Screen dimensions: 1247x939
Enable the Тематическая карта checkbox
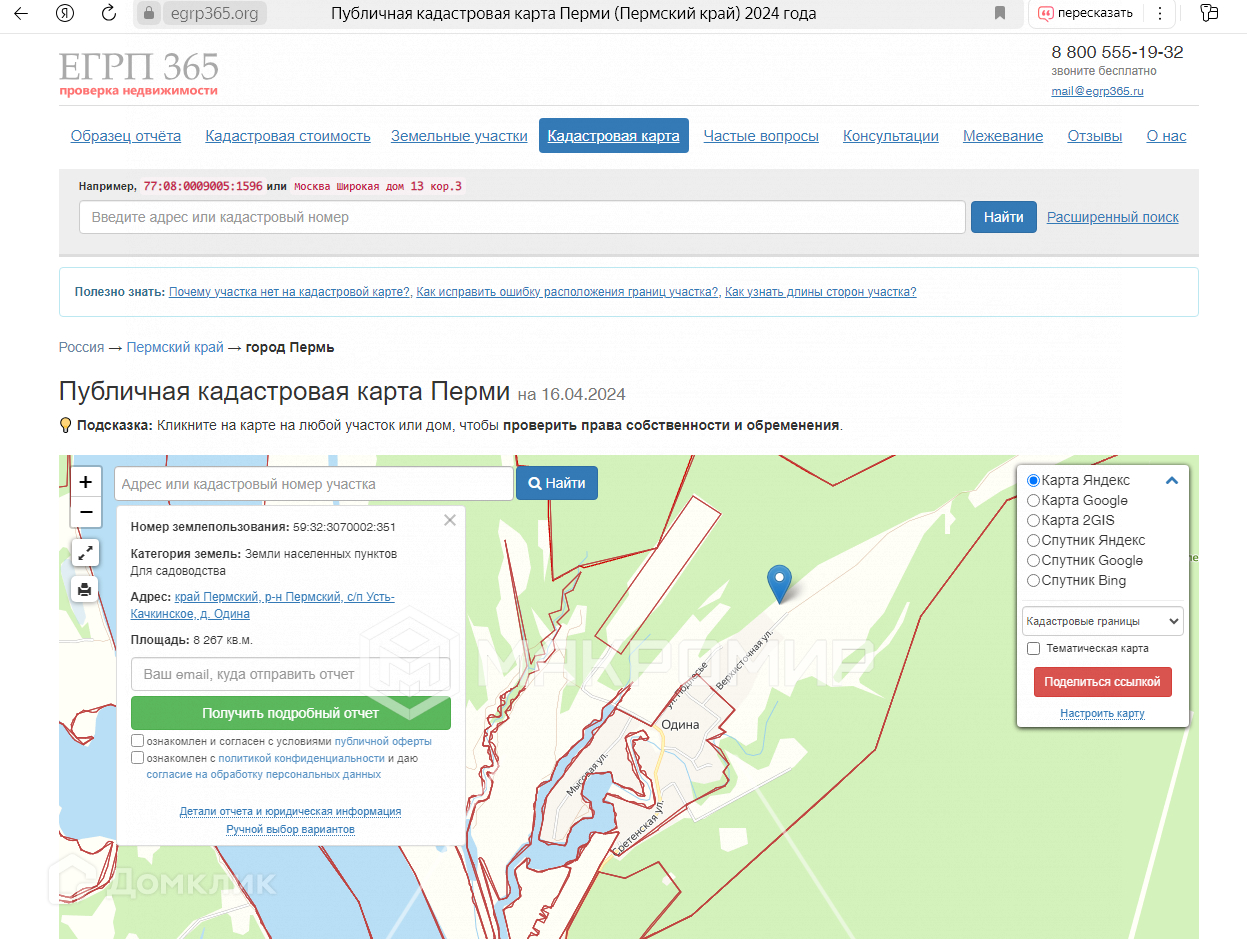coord(1034,648)
